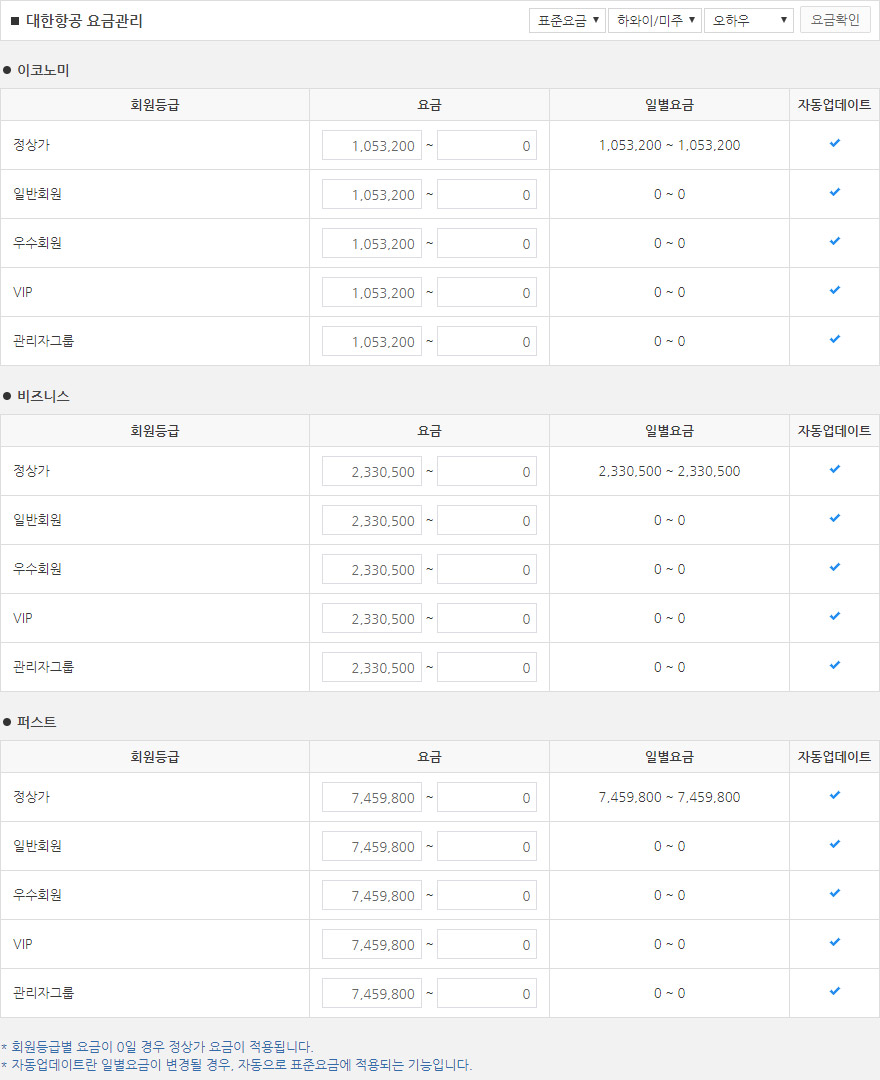The width and height of the screenshot is (880, 1080).
Task: Click the 대한항공 요금관리 page title
Action: (84, 21)
